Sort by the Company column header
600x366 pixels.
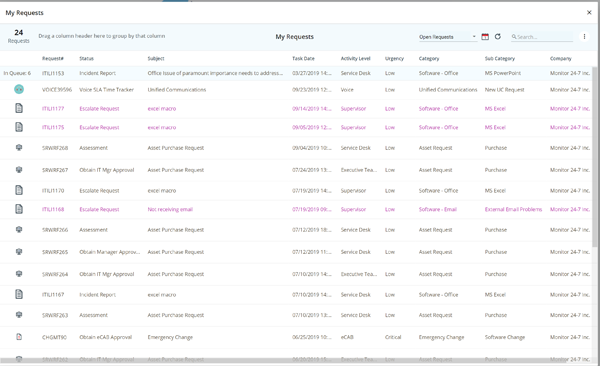point(561,59)
